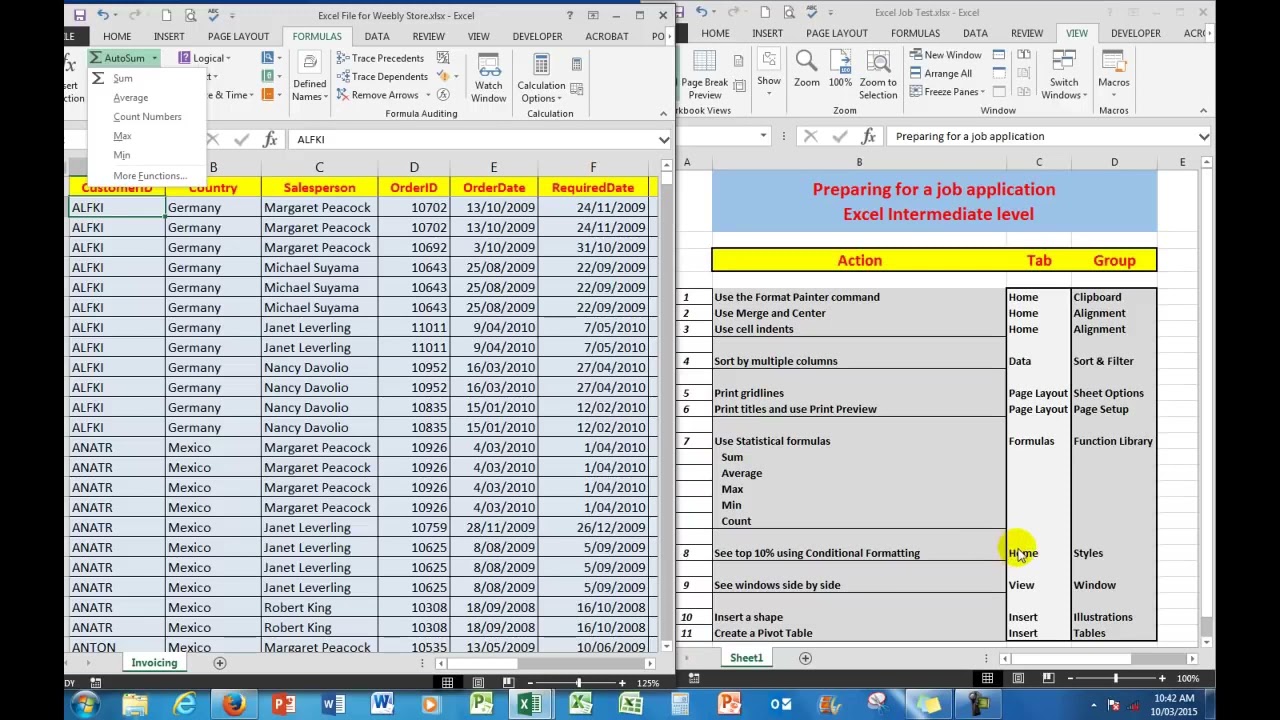The image size is (1280, 720).
Task: Click New Window in View ribbon
Action: coord(945,55)
